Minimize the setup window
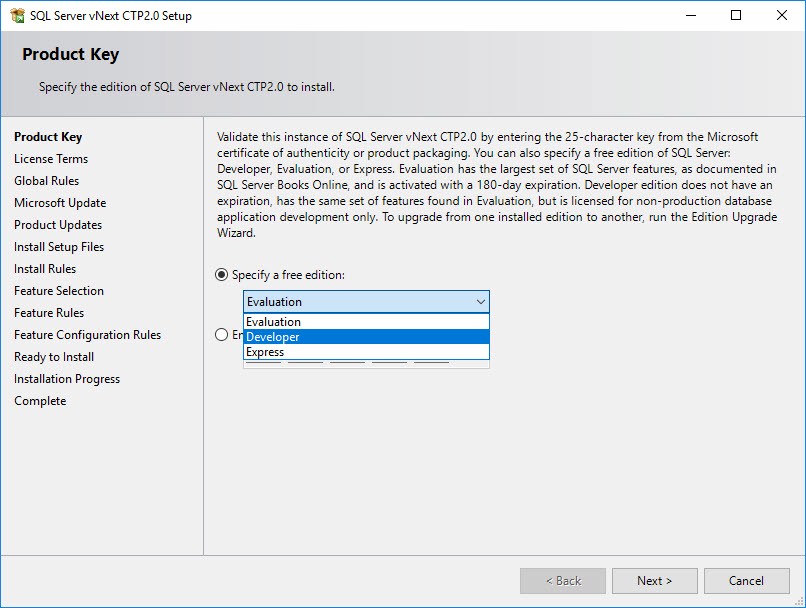The width and height of the screenshot is (806, 608). click(x=691, y=15)
